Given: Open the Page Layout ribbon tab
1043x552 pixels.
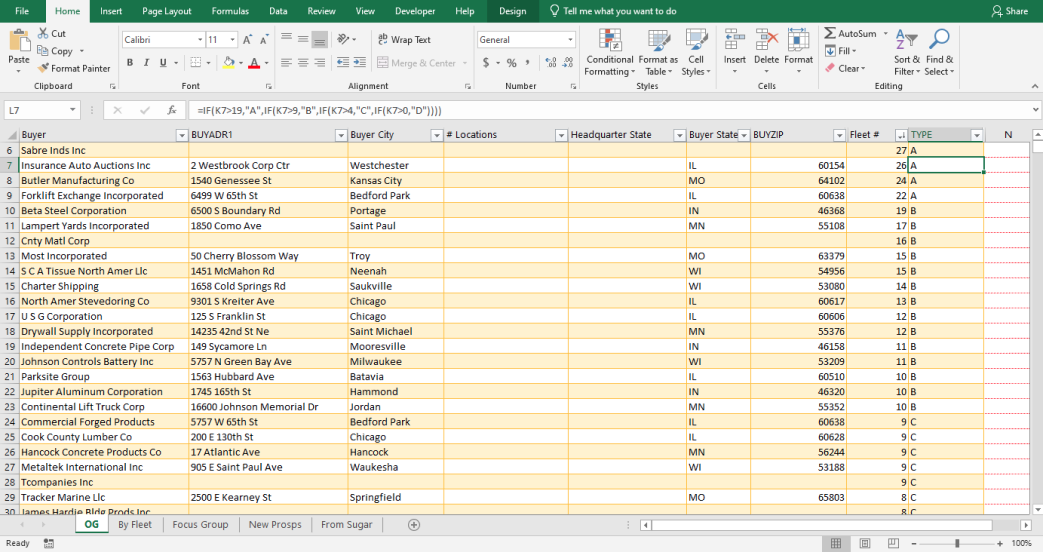Looking at the screenshot, I should click(x=166, y=11).
